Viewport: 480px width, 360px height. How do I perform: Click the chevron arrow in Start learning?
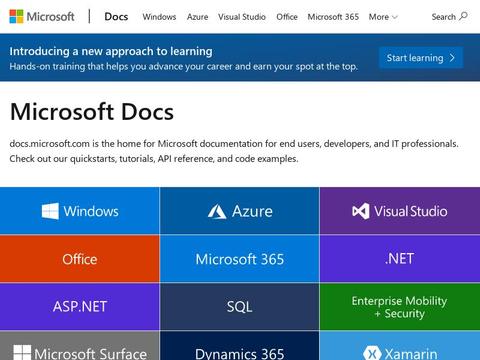point(452,58)
